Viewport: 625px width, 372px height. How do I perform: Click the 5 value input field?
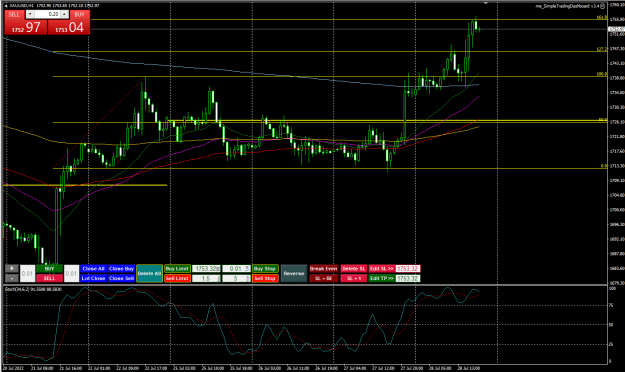236,278
